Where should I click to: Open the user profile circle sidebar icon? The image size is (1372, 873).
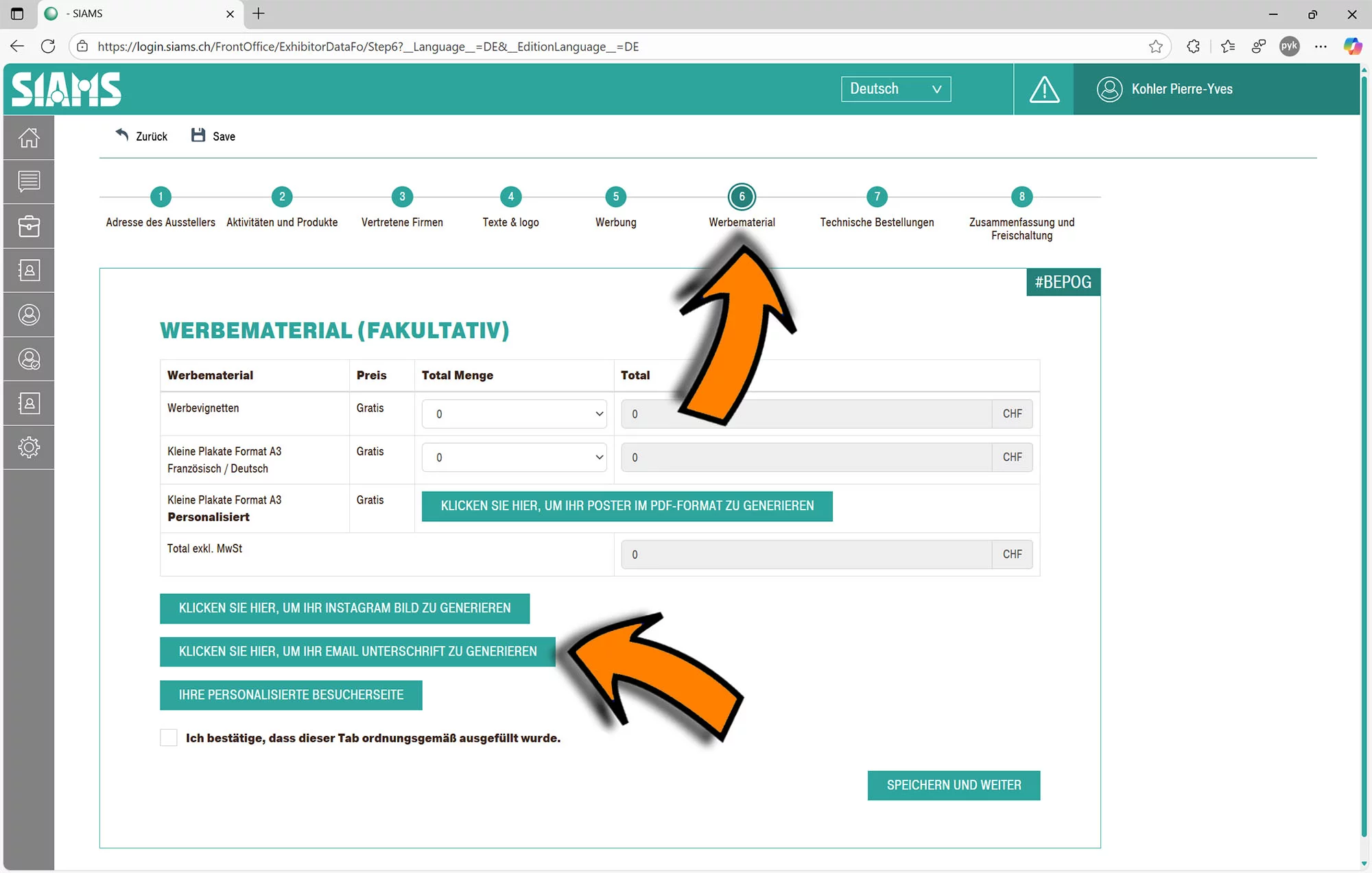coord(29,315)
